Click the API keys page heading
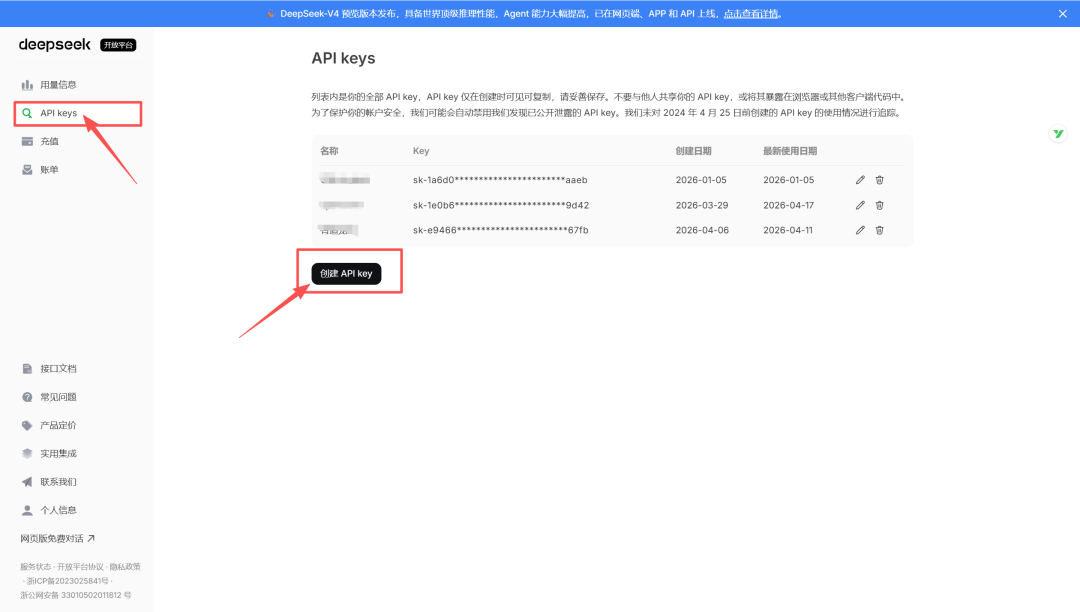1080x612 pixels. (343, 58)
